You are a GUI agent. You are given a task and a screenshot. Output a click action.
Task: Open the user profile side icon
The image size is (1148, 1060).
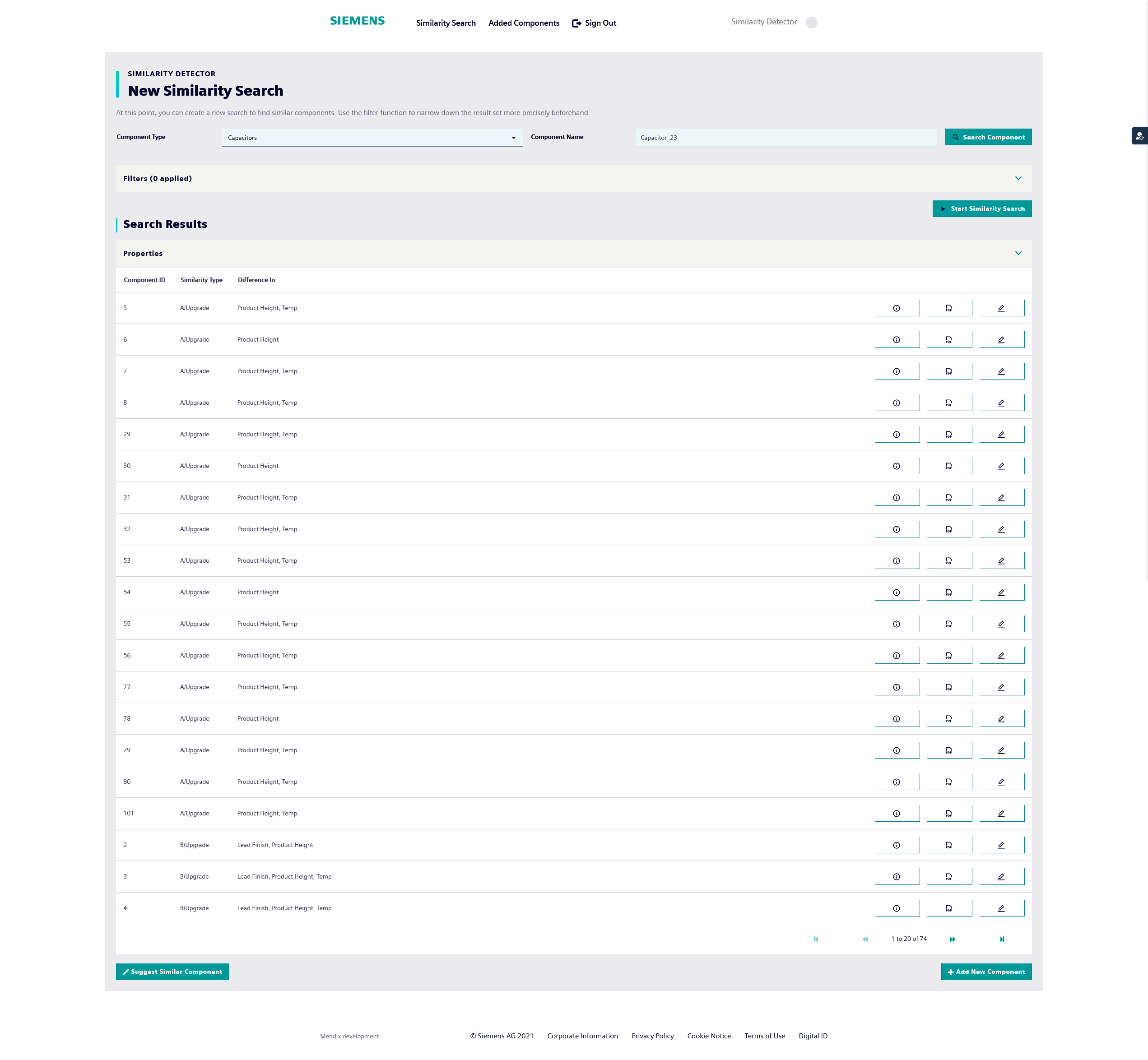pos(1139,136)
